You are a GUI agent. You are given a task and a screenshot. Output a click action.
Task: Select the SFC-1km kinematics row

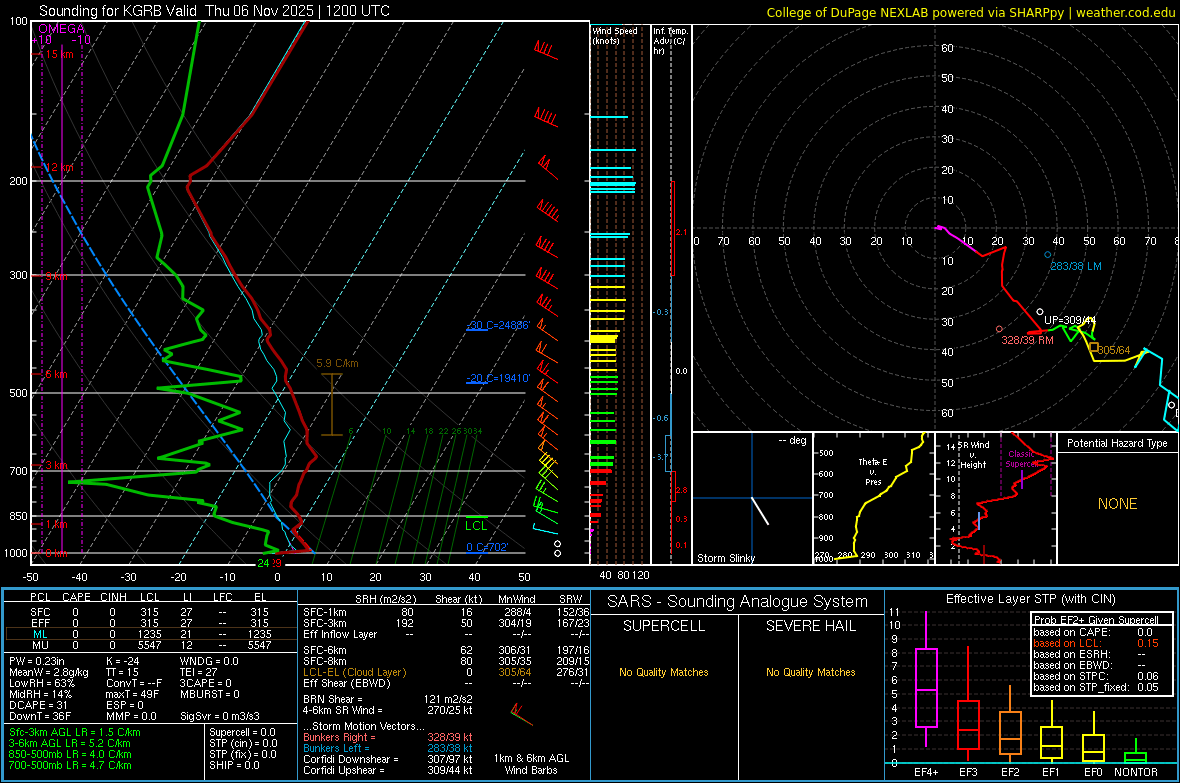(446, 612)
